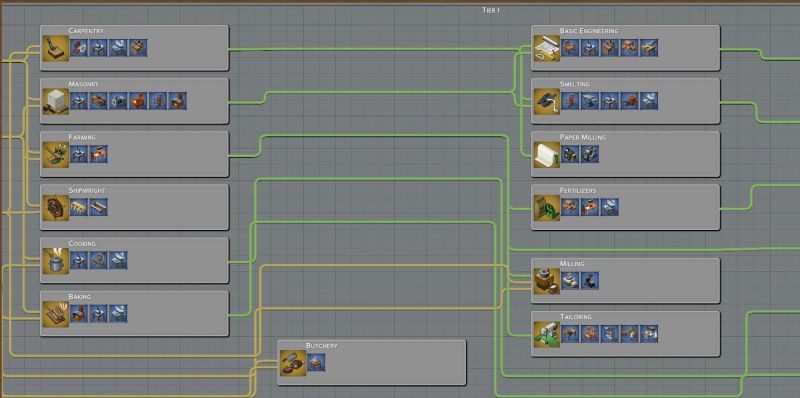Select the Butchery skill gold icon
Viewport: 800px width, 398px height.
(293, 363)
